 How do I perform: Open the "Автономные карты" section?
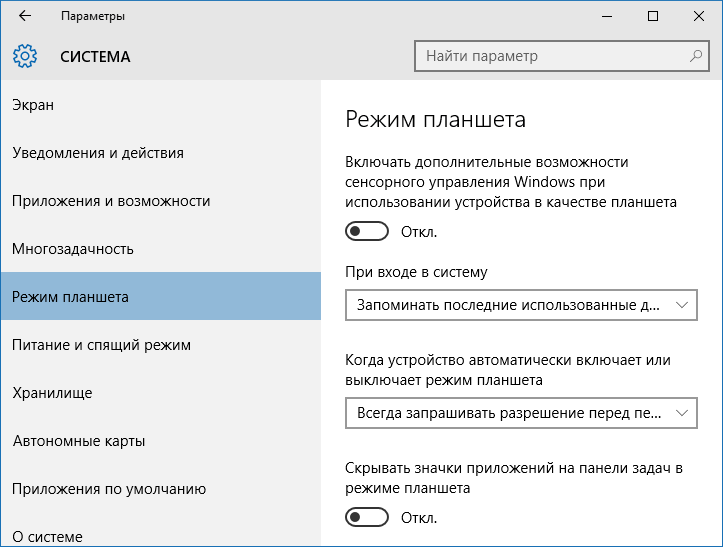(79, 441)
